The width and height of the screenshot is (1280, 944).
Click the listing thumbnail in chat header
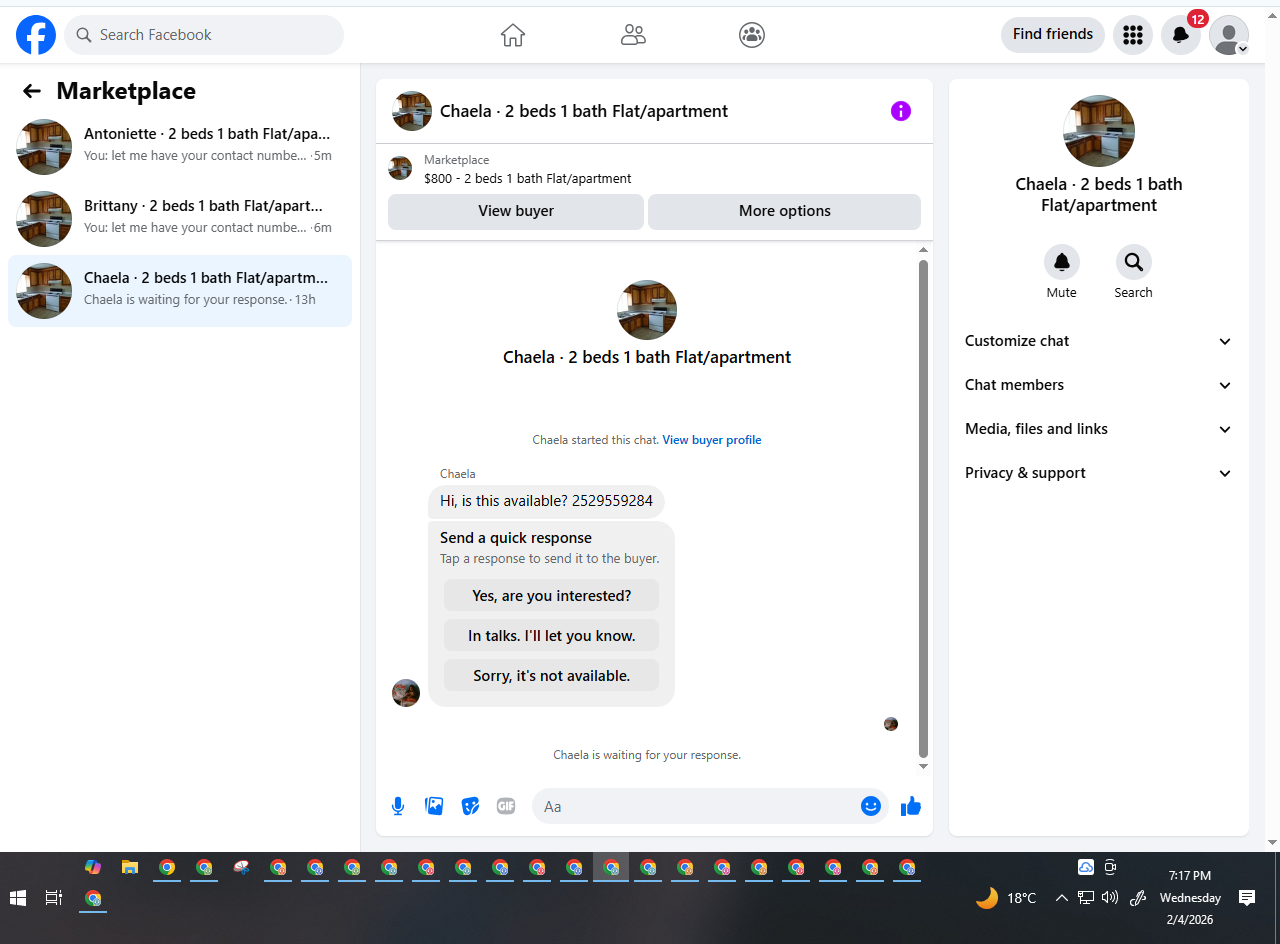[412, 111]
